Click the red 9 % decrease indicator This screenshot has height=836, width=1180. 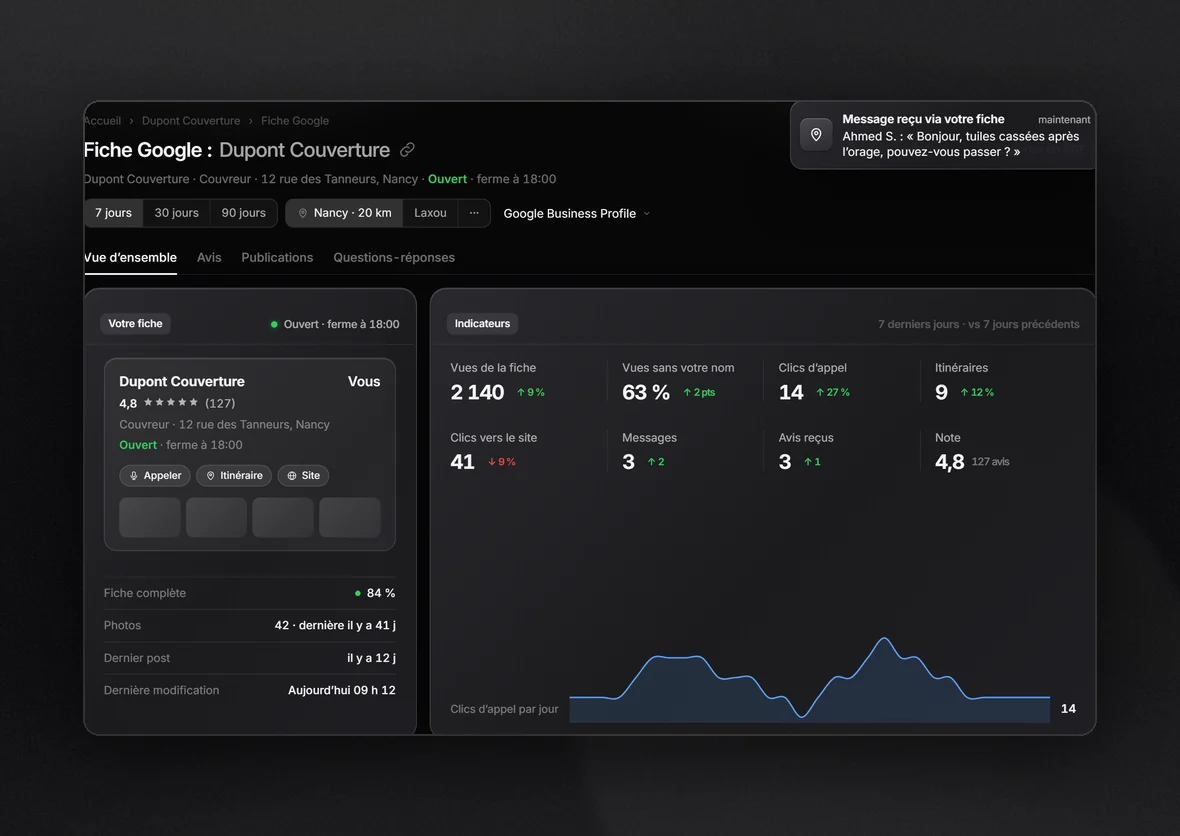tap(502, 462)
